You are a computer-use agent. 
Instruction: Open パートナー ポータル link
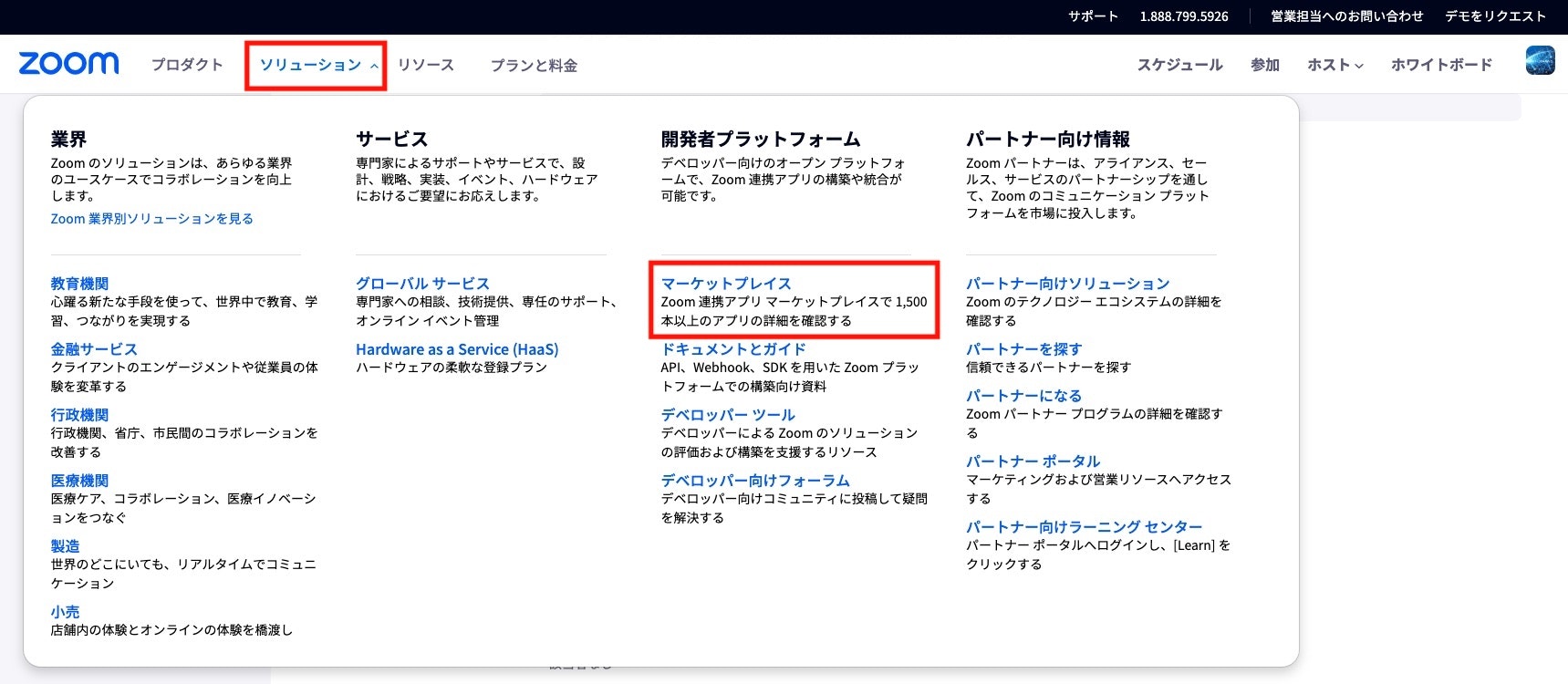[x=1033, y=461]
